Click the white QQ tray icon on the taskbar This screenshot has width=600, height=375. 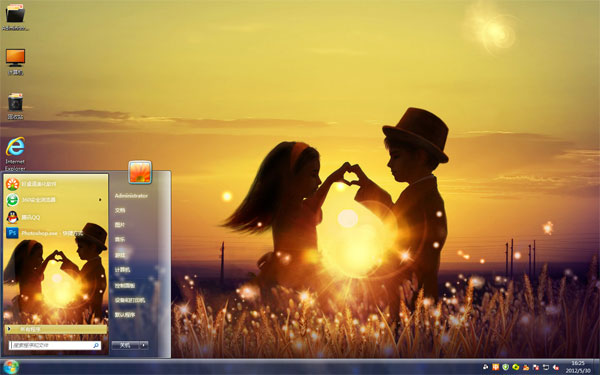tap(486, 367)
